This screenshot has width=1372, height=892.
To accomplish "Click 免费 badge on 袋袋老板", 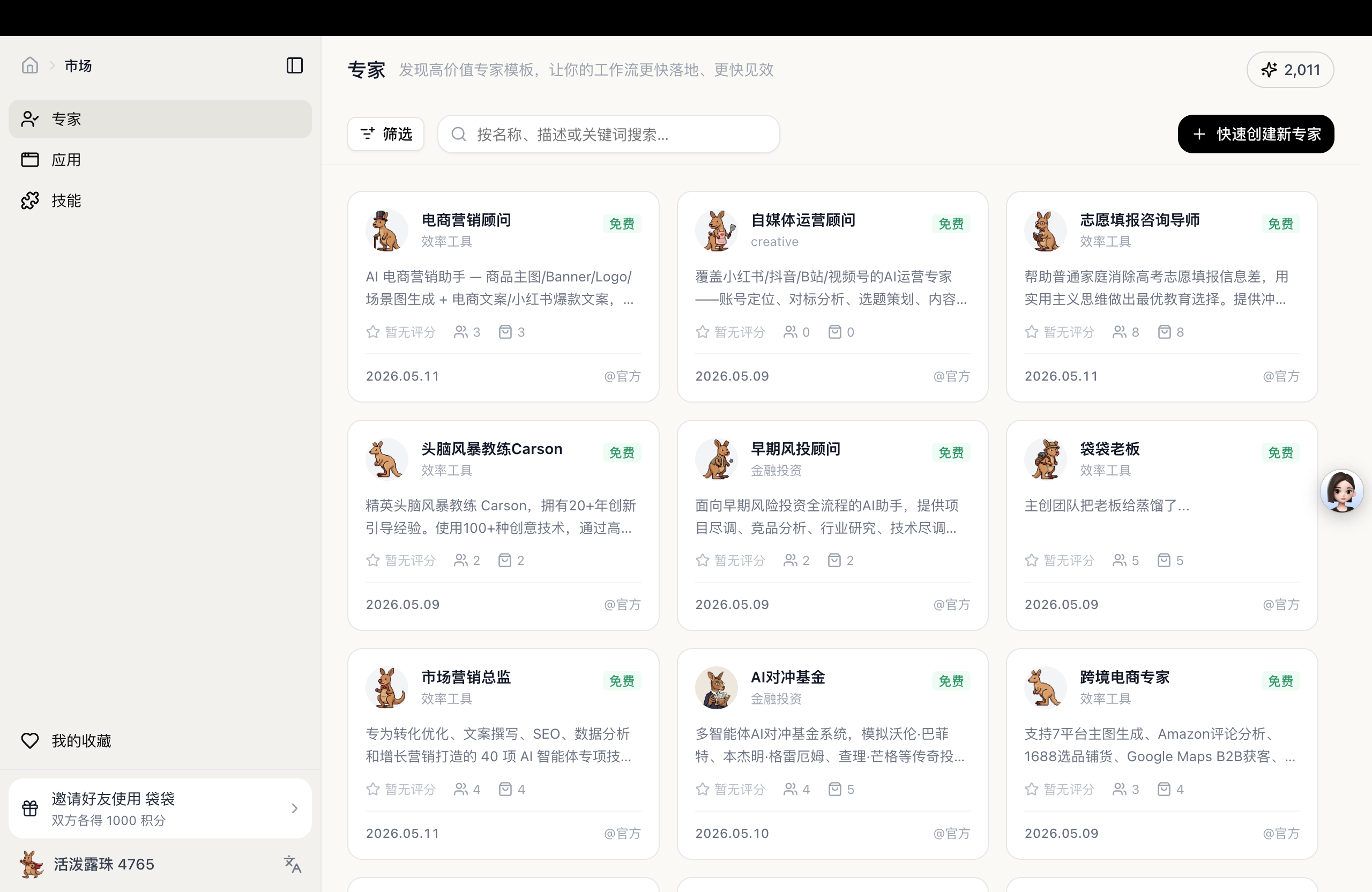I will 1280,452.
